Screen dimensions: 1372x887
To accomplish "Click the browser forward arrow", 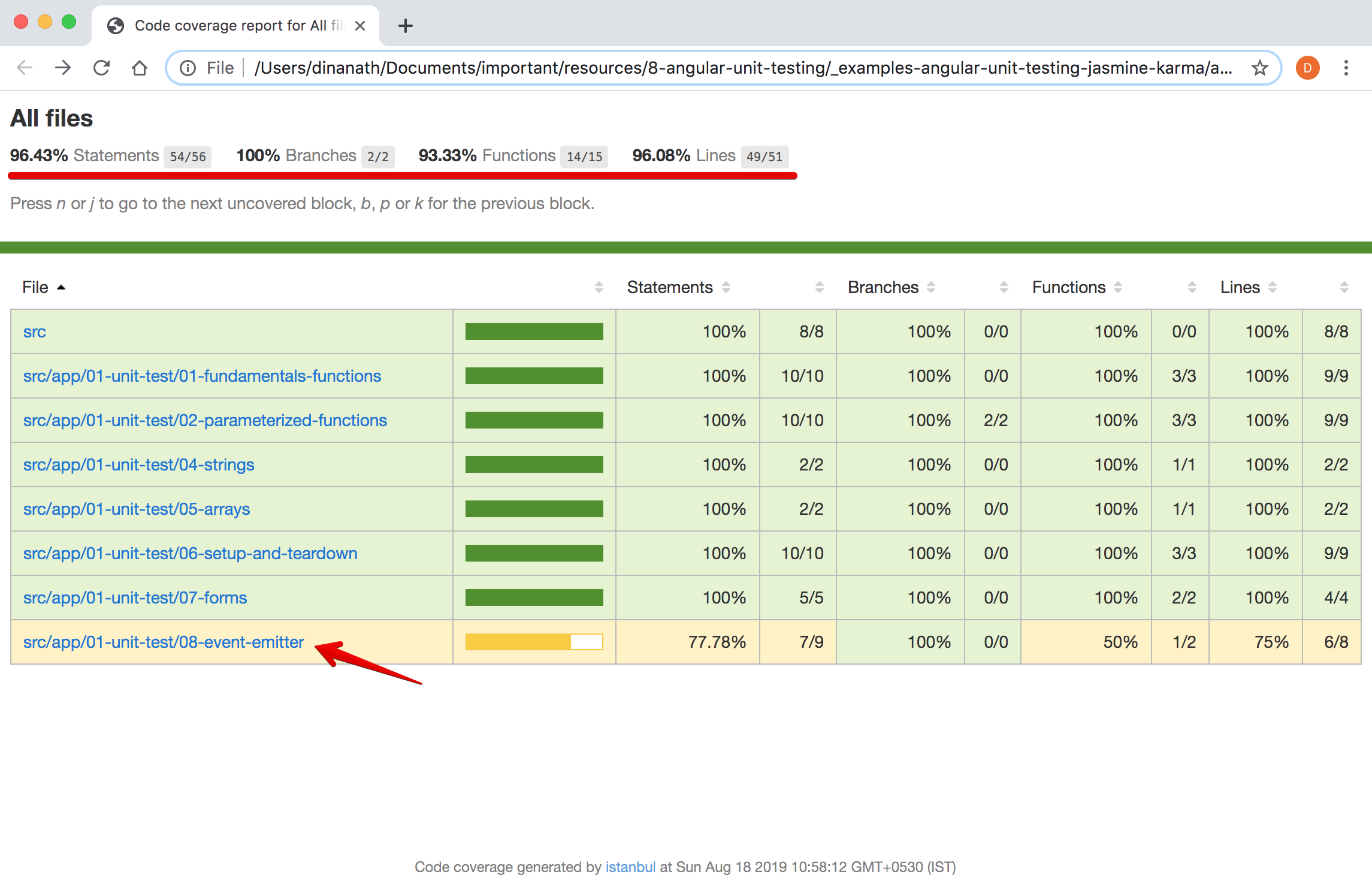I will (63, 68).
